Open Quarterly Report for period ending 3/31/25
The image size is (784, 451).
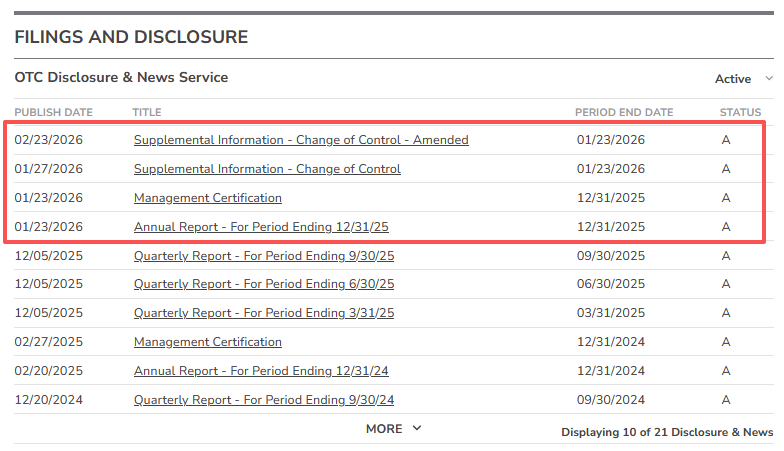click(x=264, y=313)
